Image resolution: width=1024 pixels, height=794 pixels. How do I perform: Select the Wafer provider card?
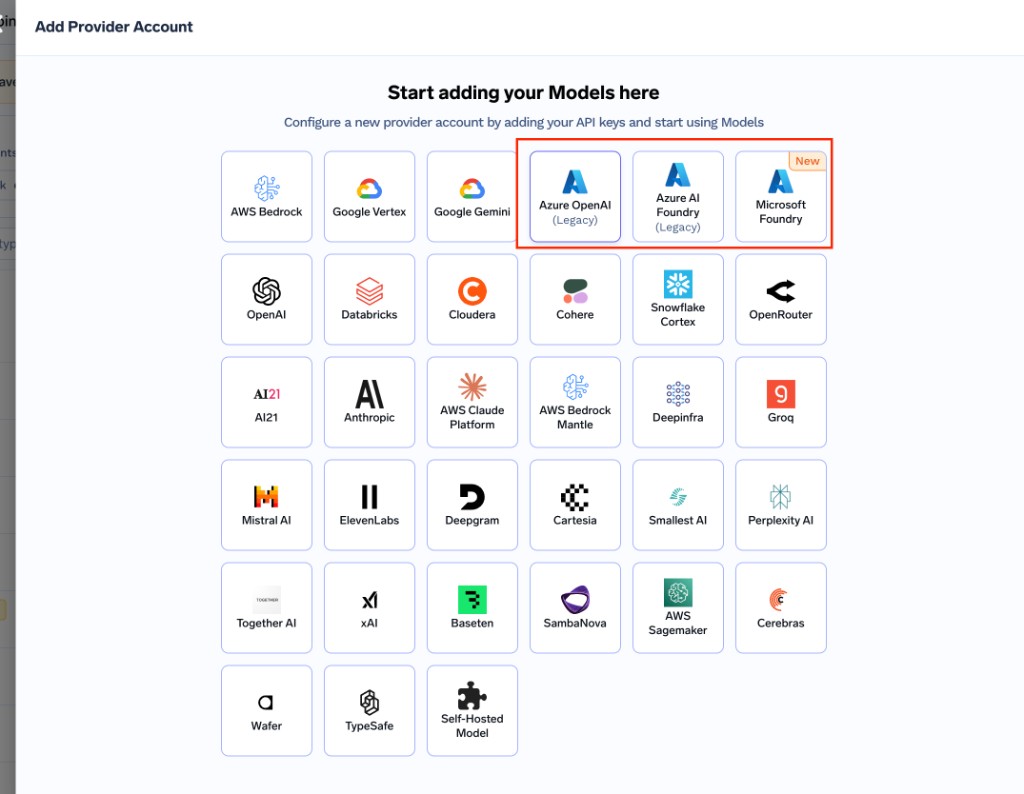pyautogui.click(x=266, y=710)
